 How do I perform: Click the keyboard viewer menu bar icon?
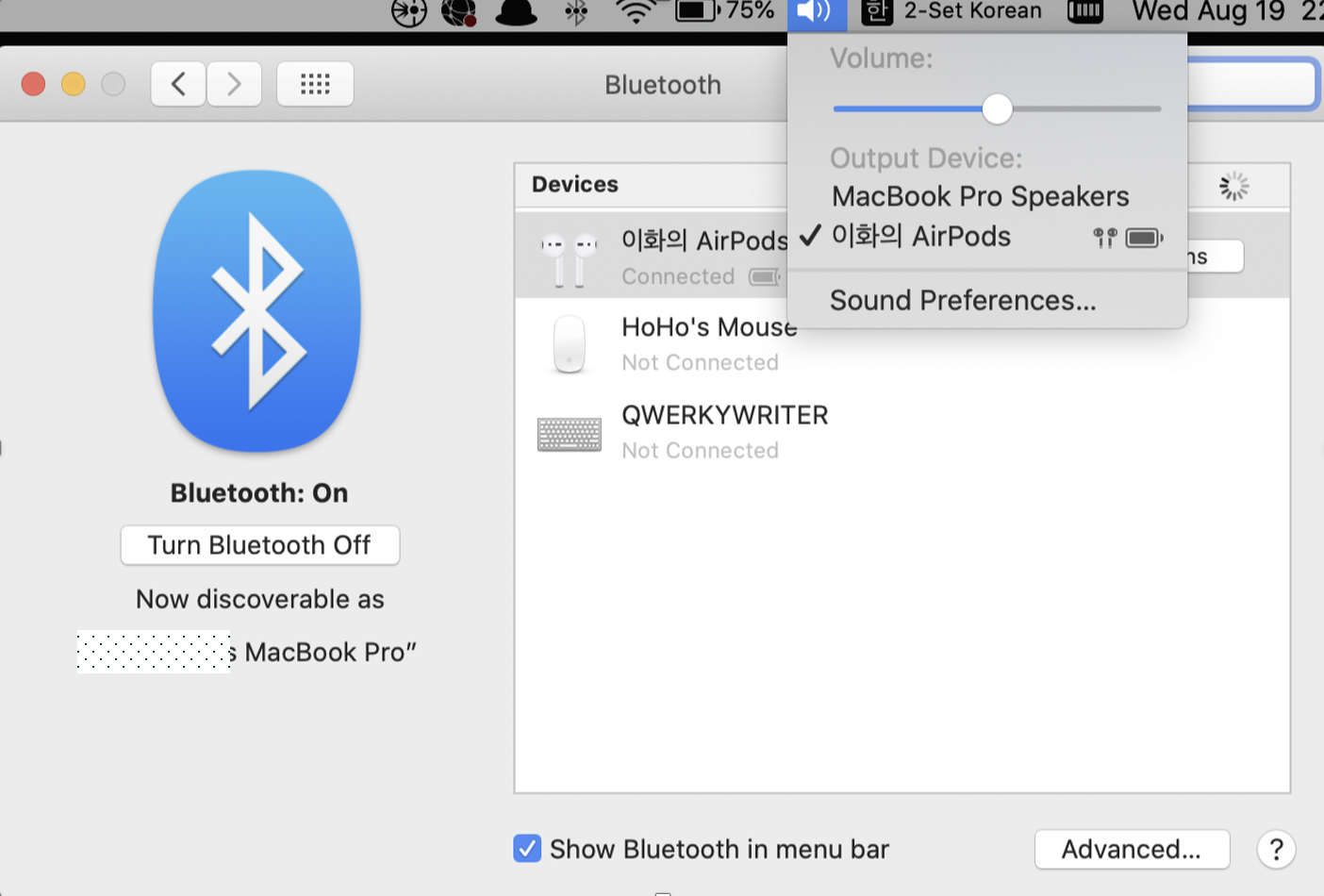[1085, 11]
